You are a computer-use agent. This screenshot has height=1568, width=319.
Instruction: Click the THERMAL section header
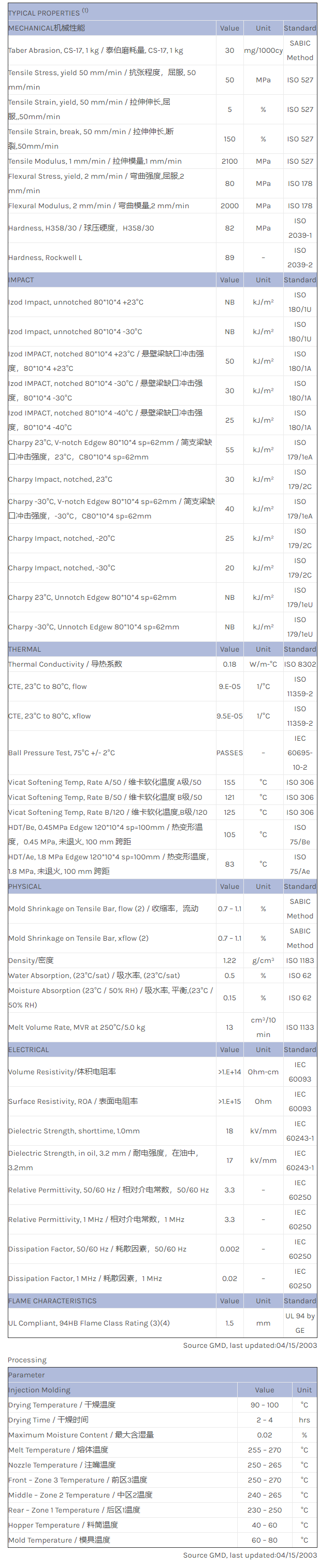(25, 649)
